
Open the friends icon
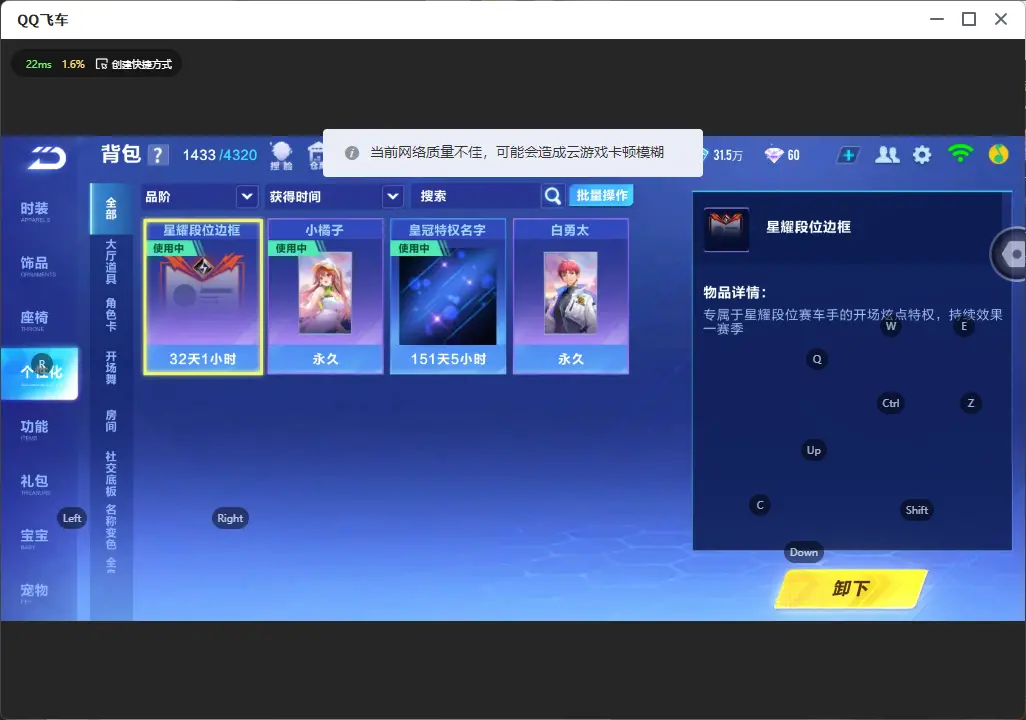(x=887, y=154)
